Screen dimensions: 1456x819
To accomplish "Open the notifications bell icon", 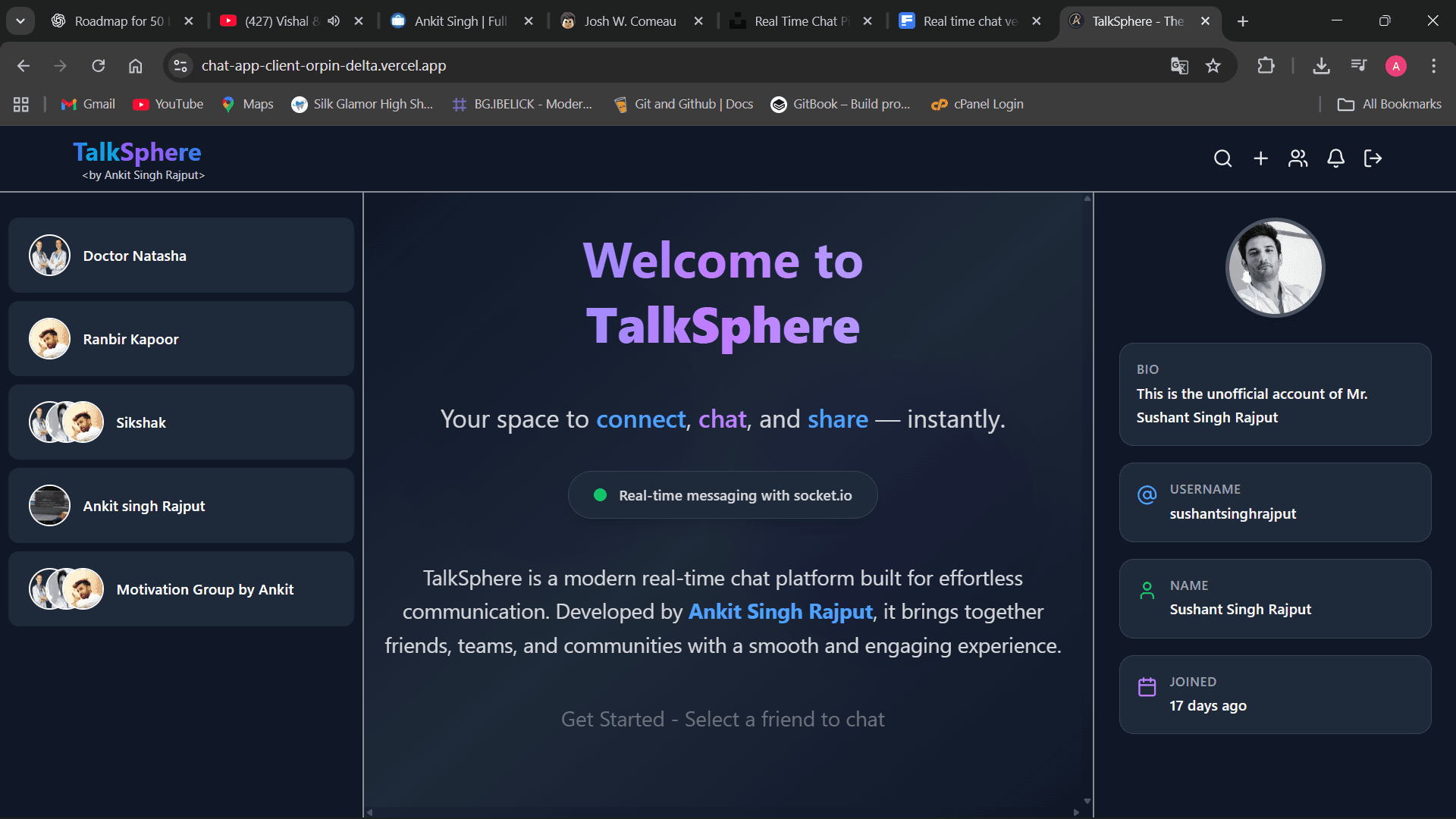I will point(1335,158).
